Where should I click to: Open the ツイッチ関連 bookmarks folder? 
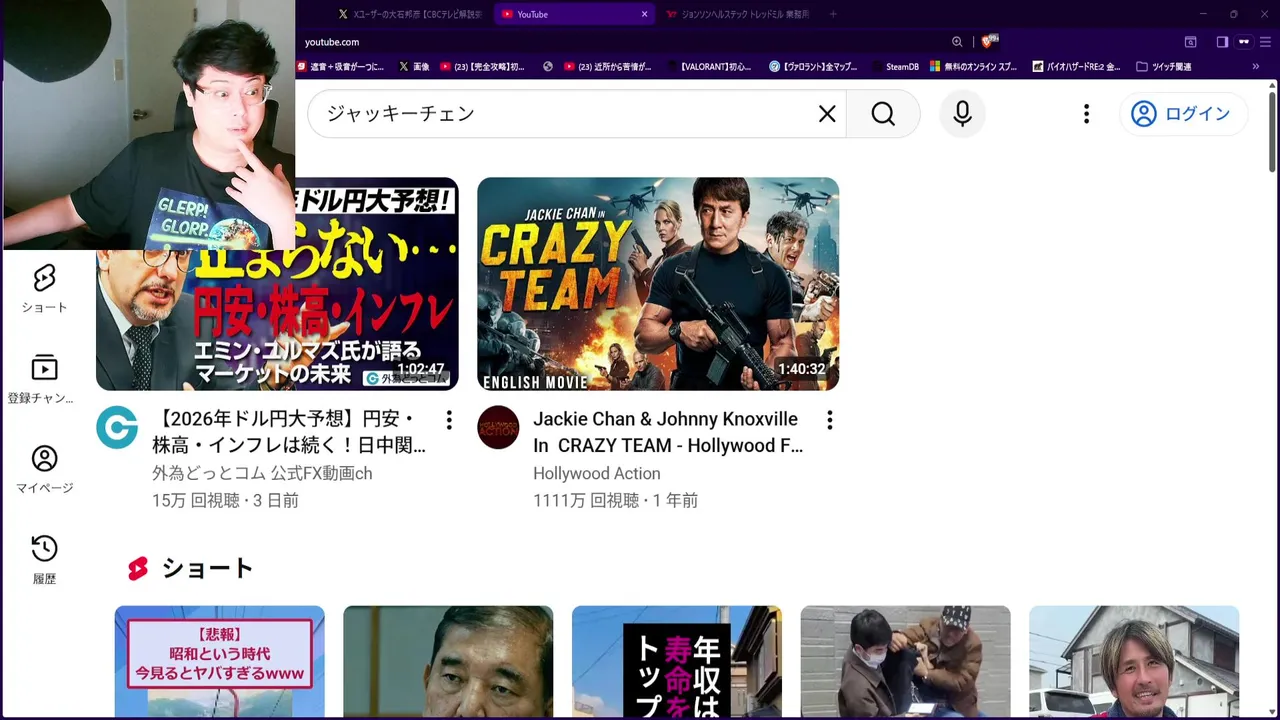point(1164,67)
